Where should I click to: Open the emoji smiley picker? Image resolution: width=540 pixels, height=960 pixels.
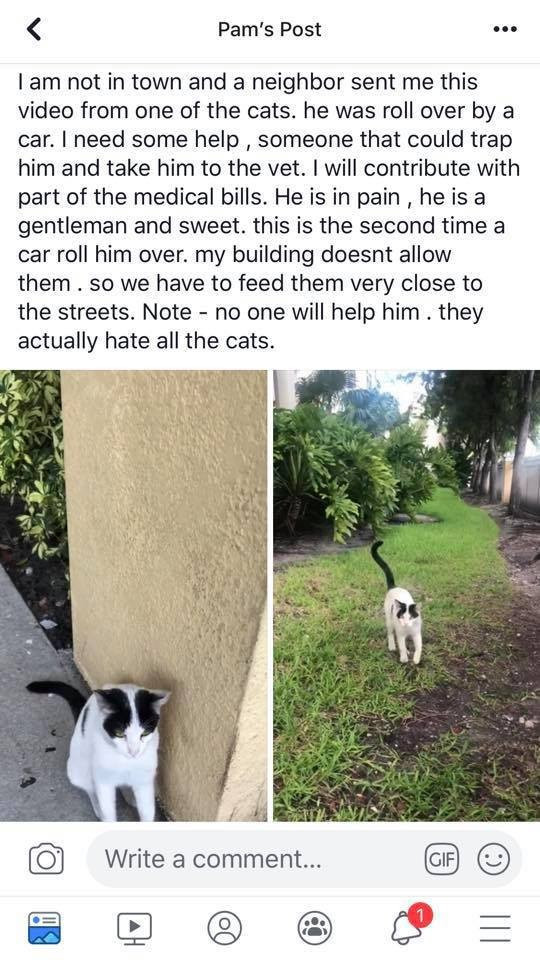point(493,860)
